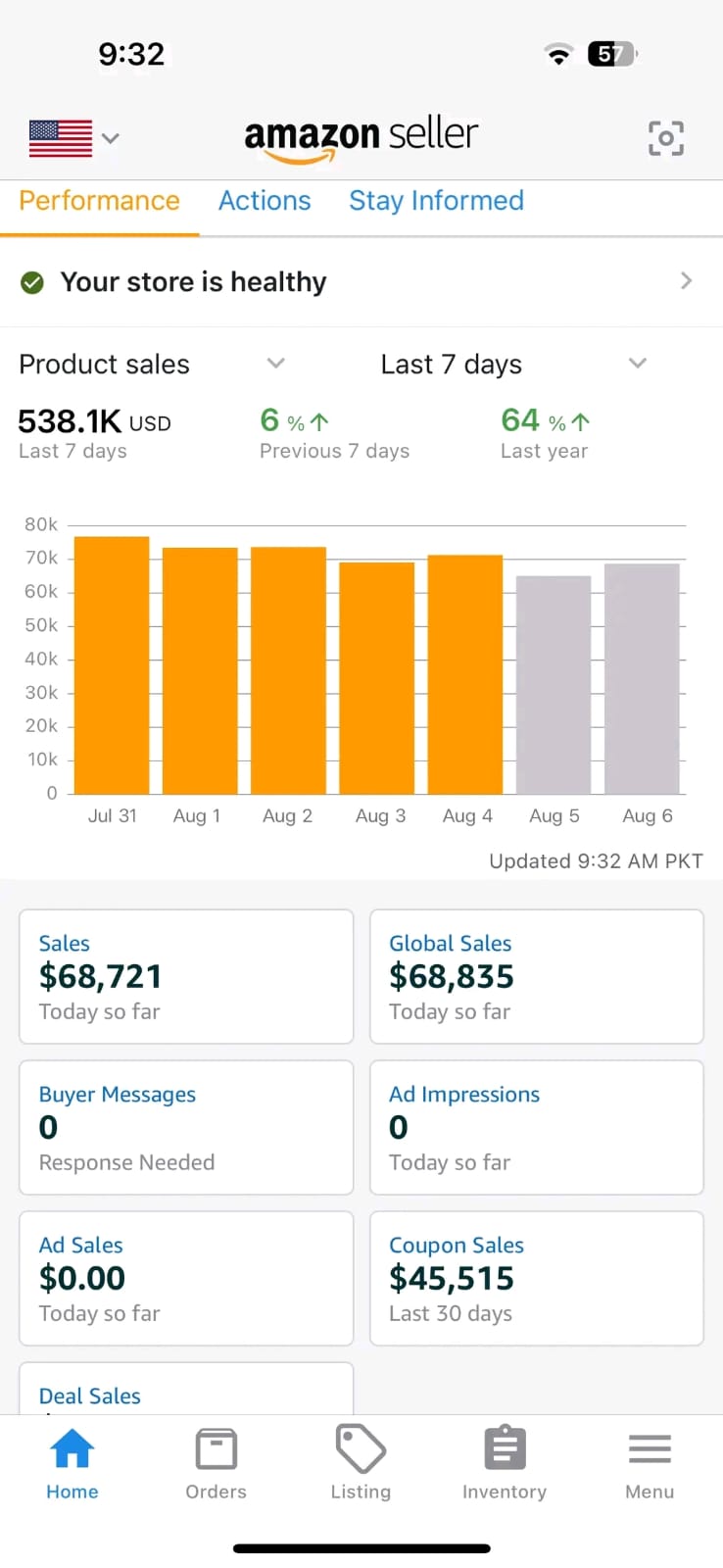This screenshot has height=1568, width=723.
Task: Open the Home tab icon
Action: click(72, 1449)
